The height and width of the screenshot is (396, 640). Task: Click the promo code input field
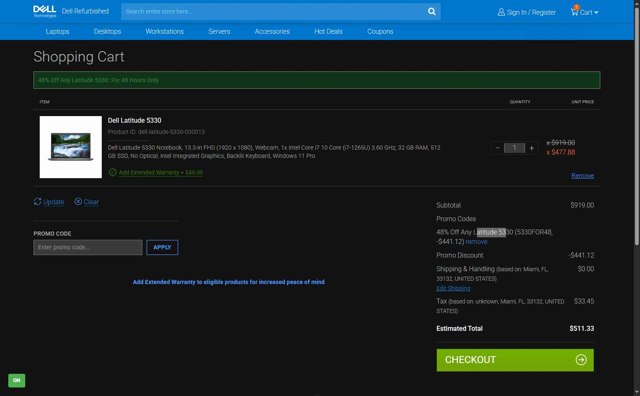[x=88, y=247]
